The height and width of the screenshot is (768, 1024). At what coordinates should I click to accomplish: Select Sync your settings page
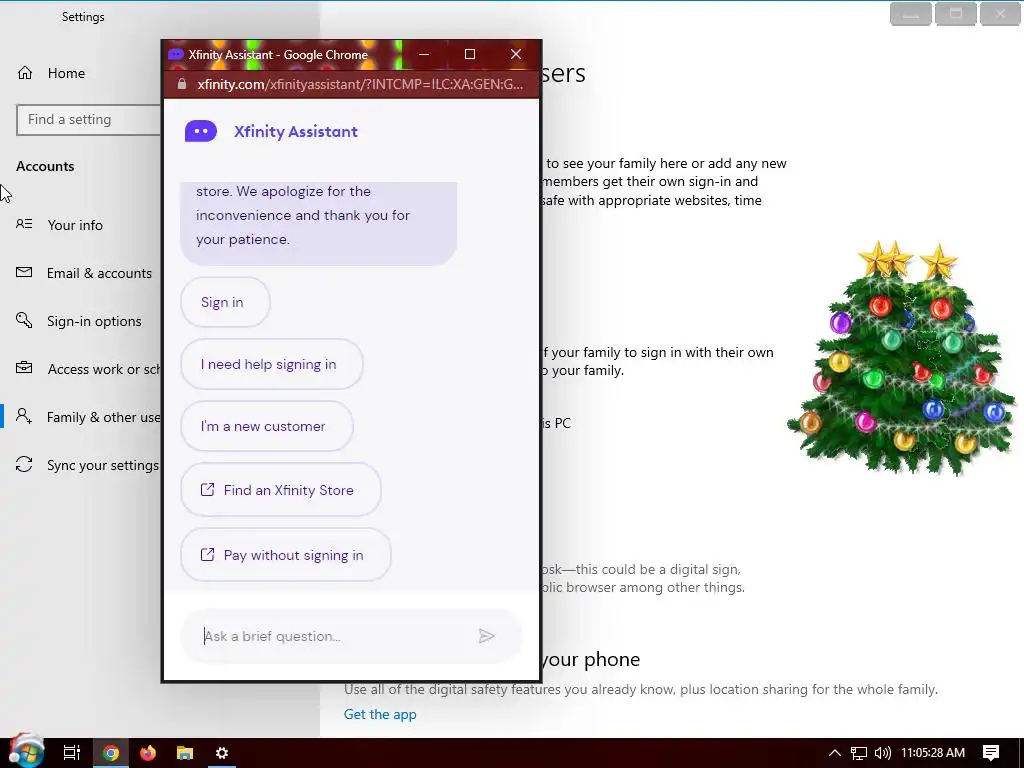click(x=103, y=465)
